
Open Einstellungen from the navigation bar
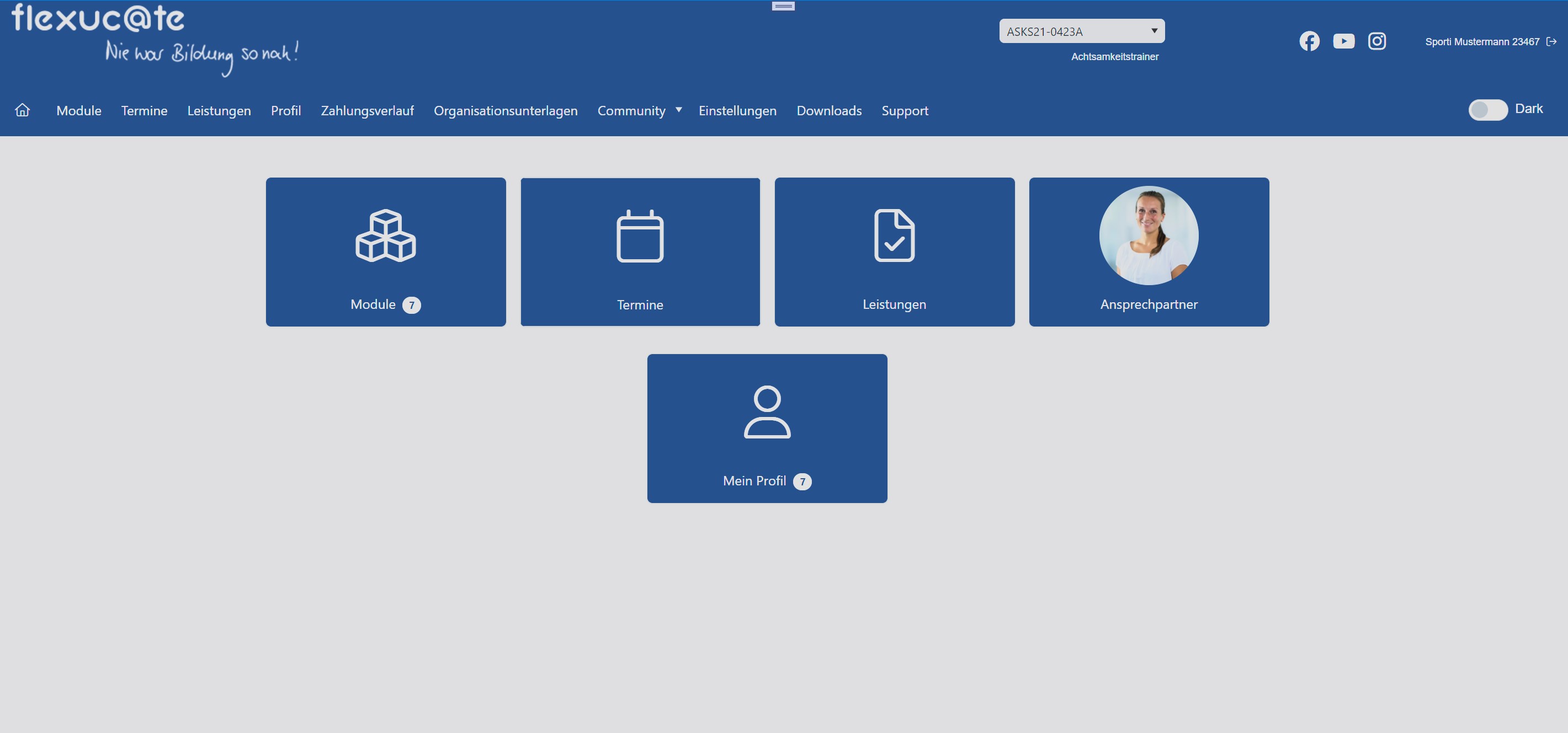pyautogui.click(x=737, y=111)
